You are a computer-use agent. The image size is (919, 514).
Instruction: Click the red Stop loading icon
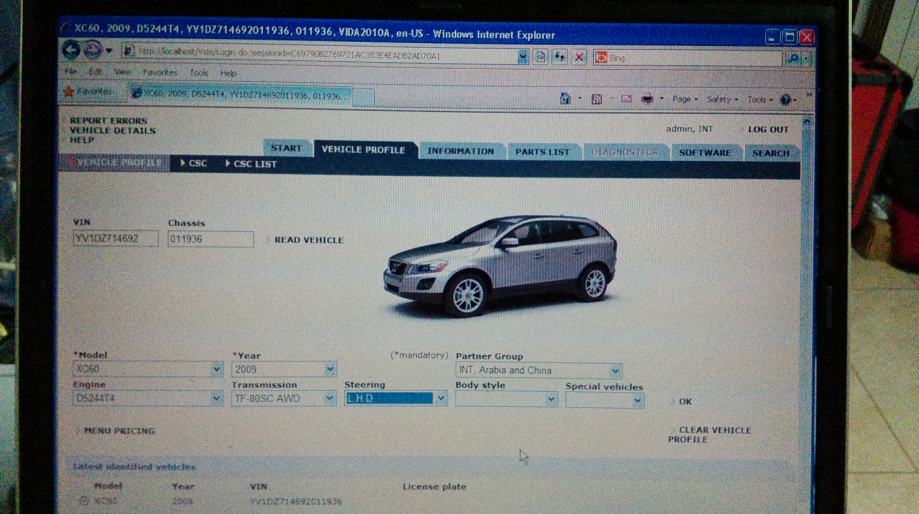tap(579, 57)
